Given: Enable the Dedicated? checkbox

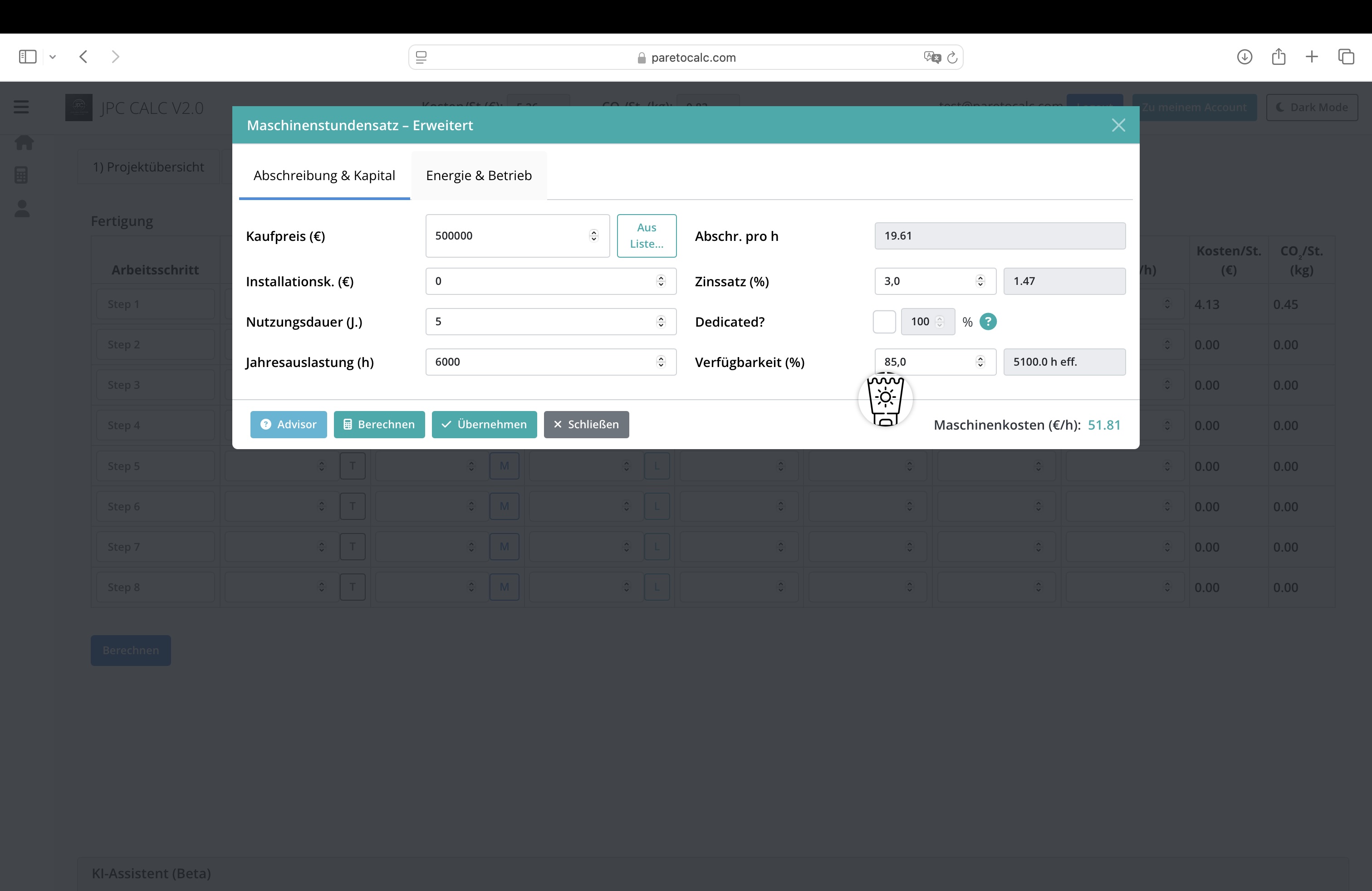Looking at the screenshot, I should [884, 322].
